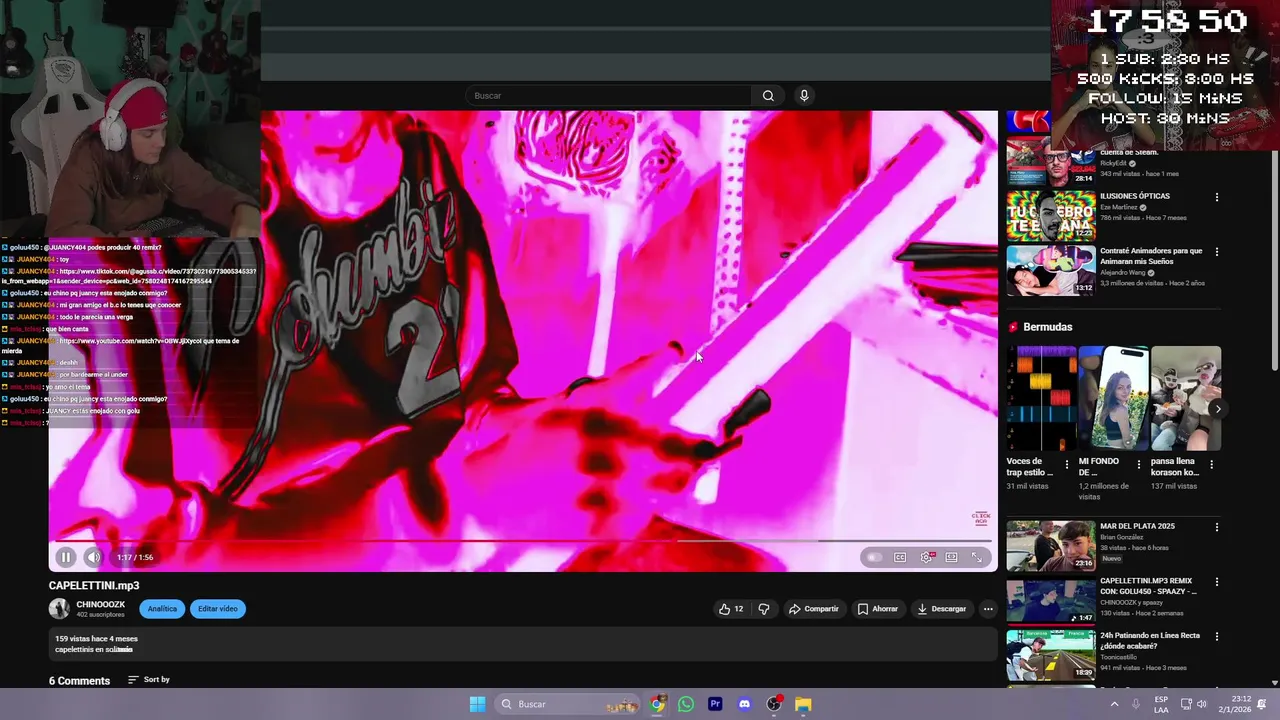Open options for 24h Patinando video
1280x720 pixels.
[x=1217, y=637]
